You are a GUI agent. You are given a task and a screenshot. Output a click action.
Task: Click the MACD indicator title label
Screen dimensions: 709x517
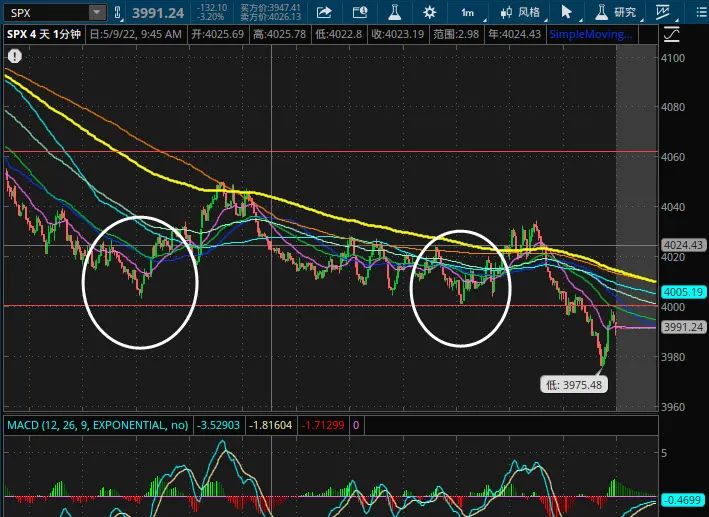(x=99, y=426)
